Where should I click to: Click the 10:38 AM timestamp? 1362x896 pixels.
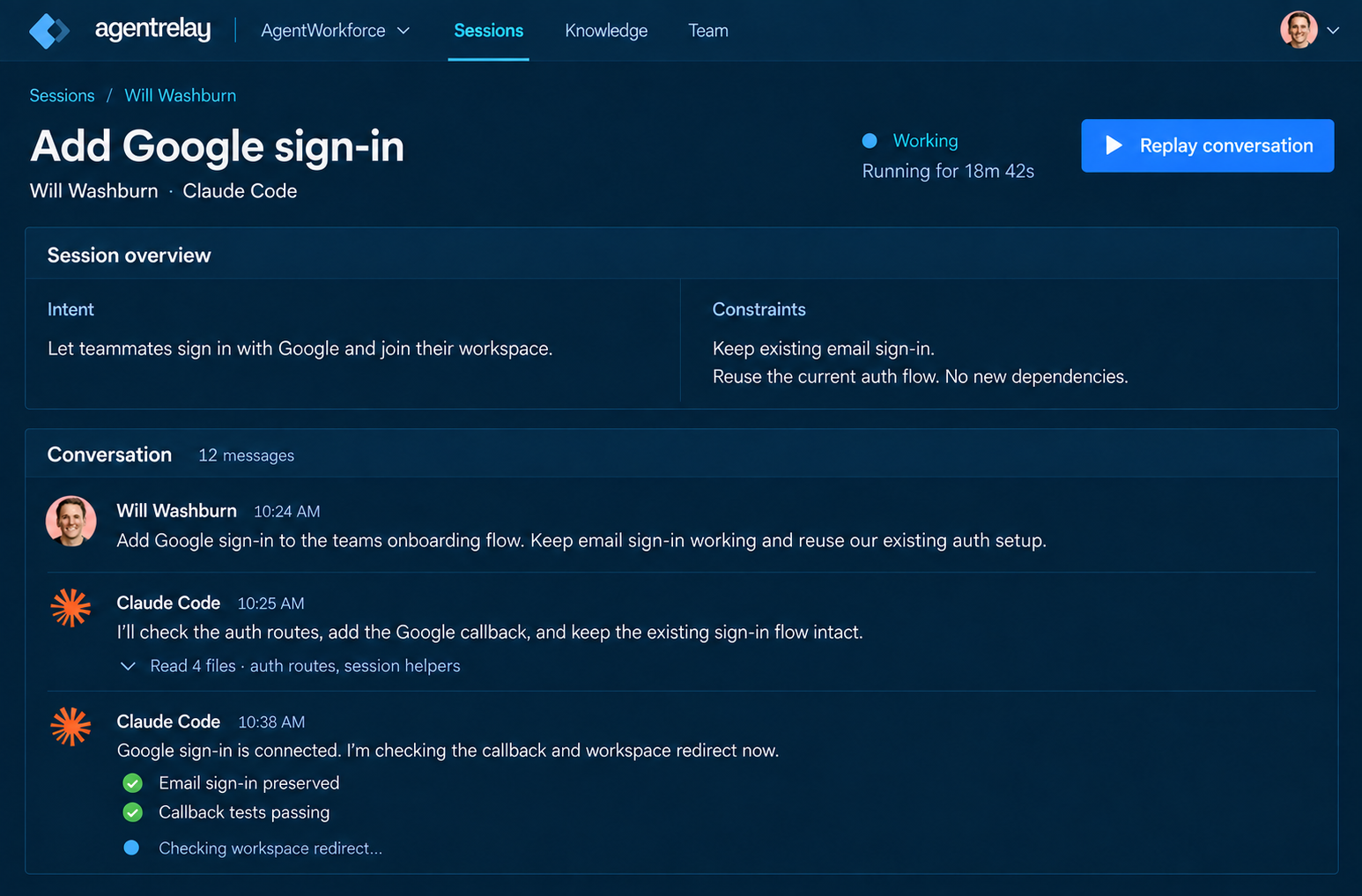coord(271,722)
